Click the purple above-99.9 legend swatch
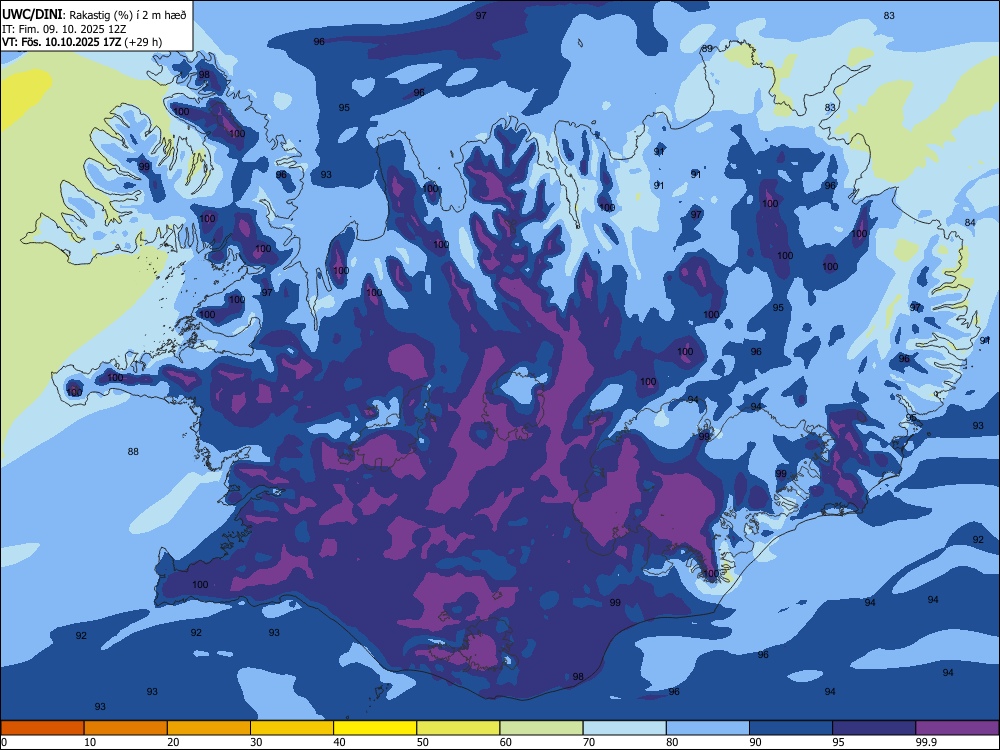This screenshot has width=1000, height=750. tap(957, 728)
